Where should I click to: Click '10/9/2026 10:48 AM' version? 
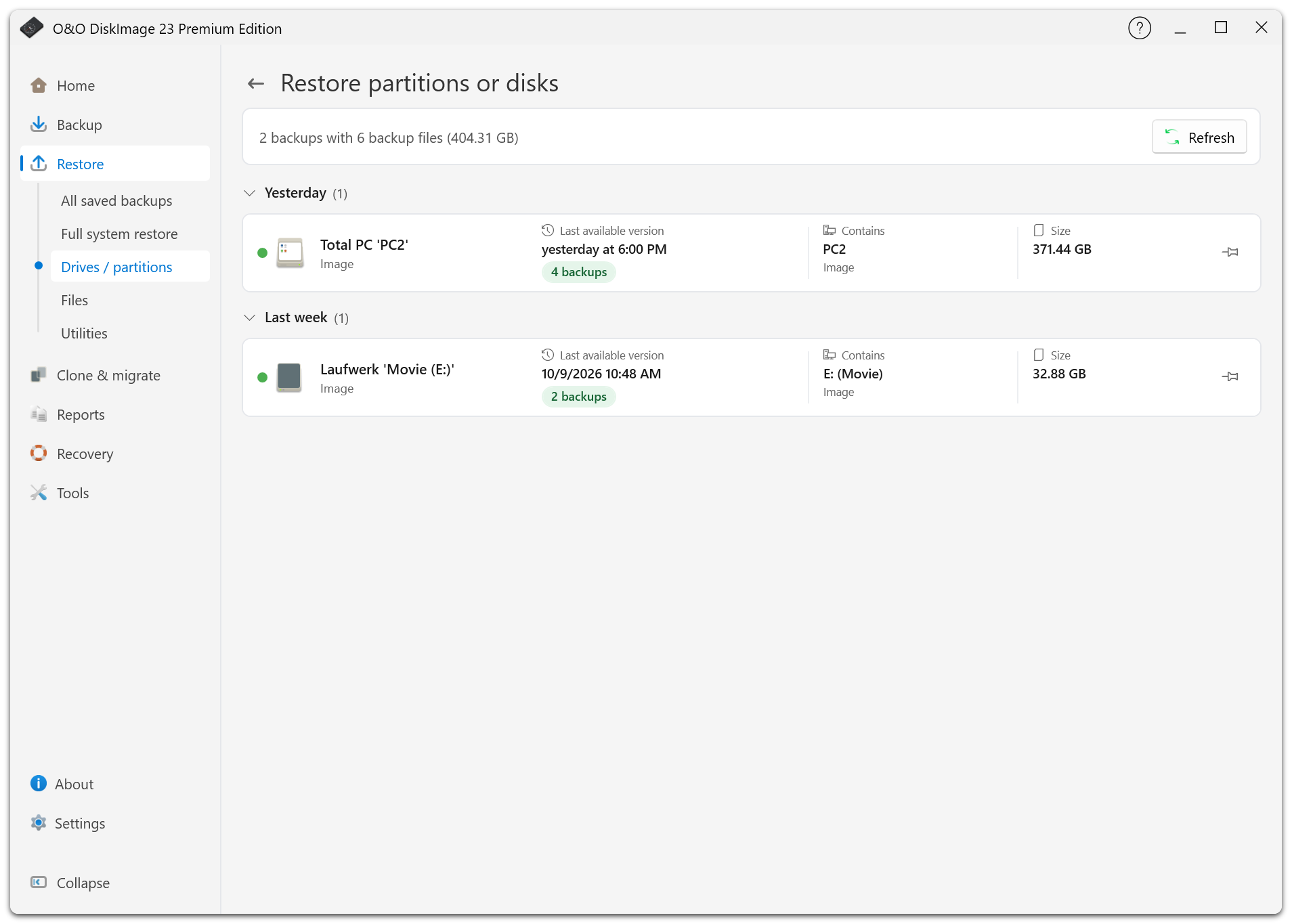(x=601, y=374)
